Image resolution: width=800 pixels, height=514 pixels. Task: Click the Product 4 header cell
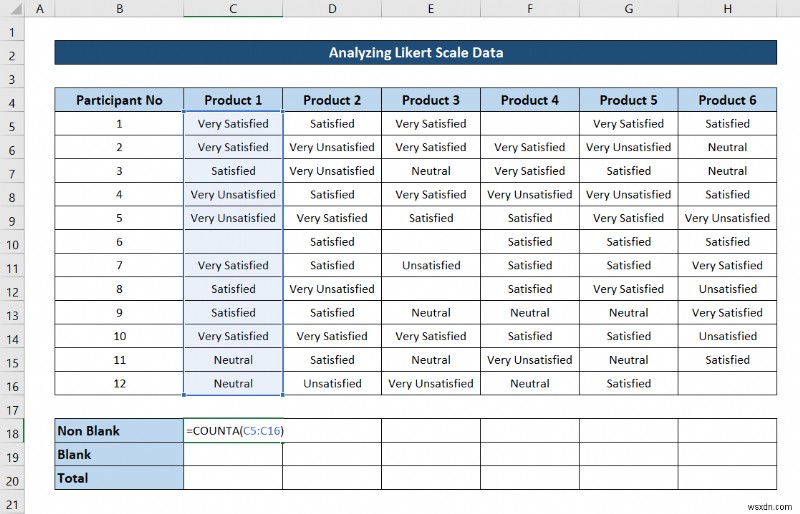pos(530,100)
